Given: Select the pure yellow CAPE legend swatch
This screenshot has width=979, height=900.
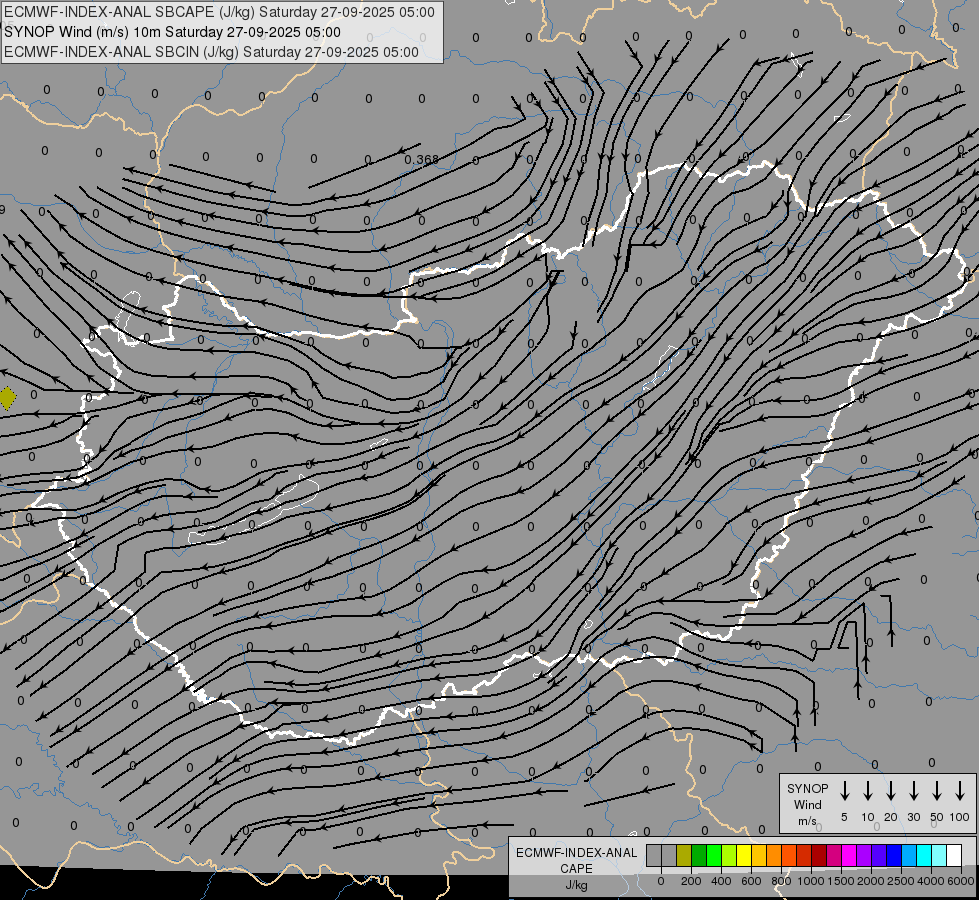Looking at the screenshot, I should coord(744,856).
